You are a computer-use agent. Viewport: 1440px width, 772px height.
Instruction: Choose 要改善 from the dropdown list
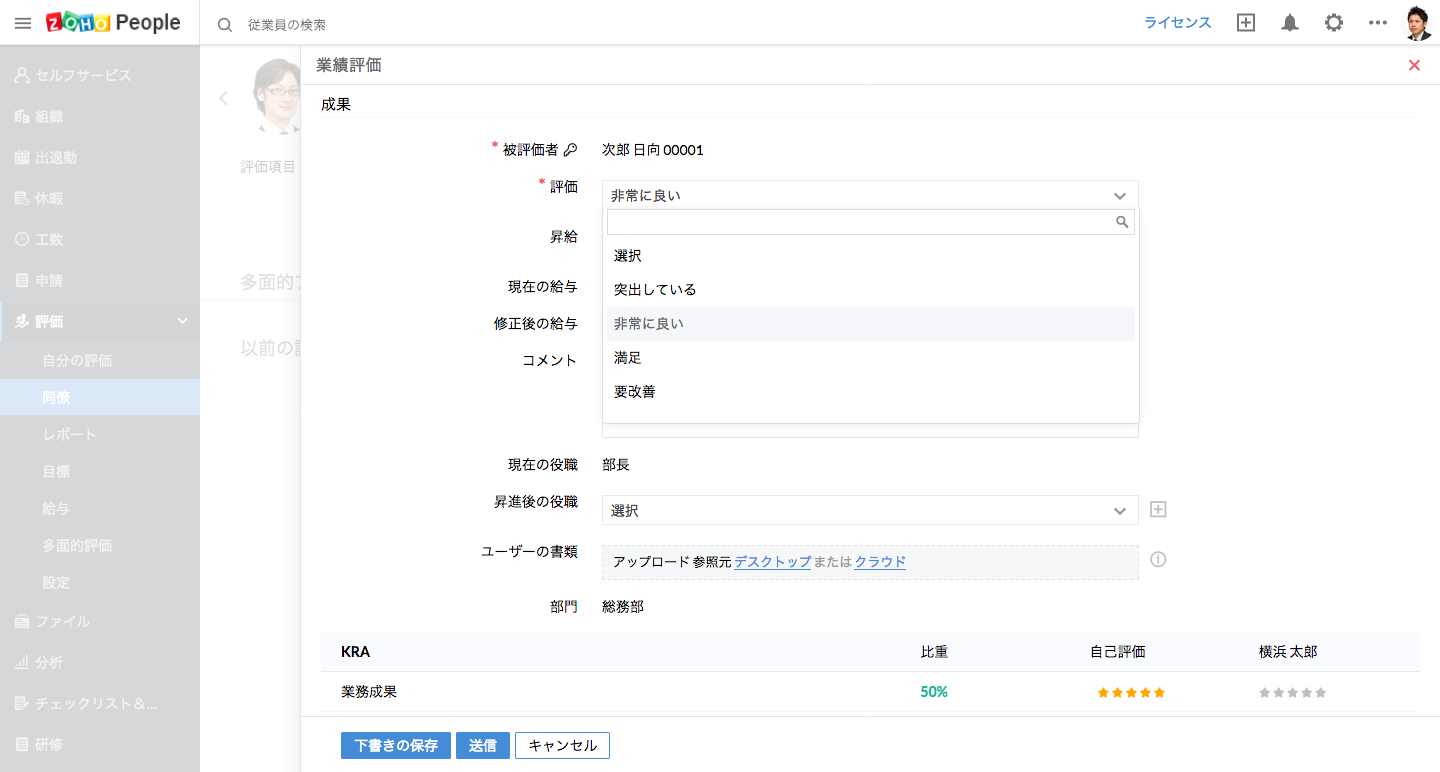(x=635, y=392)
